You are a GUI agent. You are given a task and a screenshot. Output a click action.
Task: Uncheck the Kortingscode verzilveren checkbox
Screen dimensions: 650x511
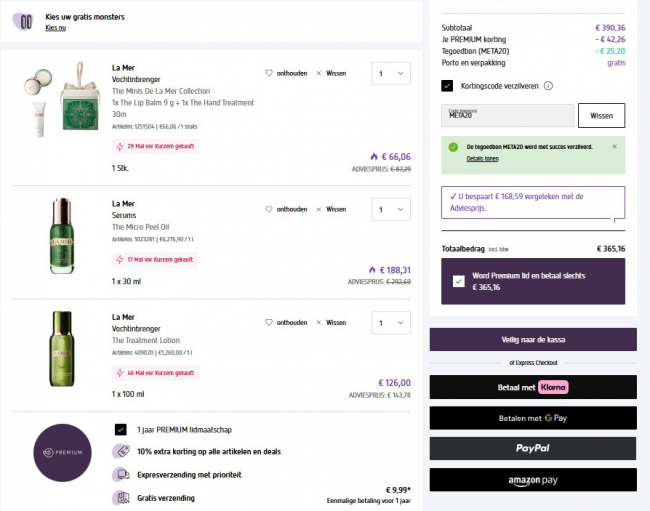[x=447, y=86]
